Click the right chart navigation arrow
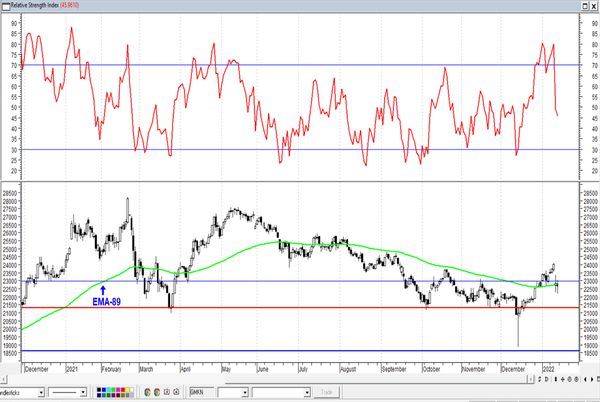Viewport: 600px width, 402px height. 592,379
